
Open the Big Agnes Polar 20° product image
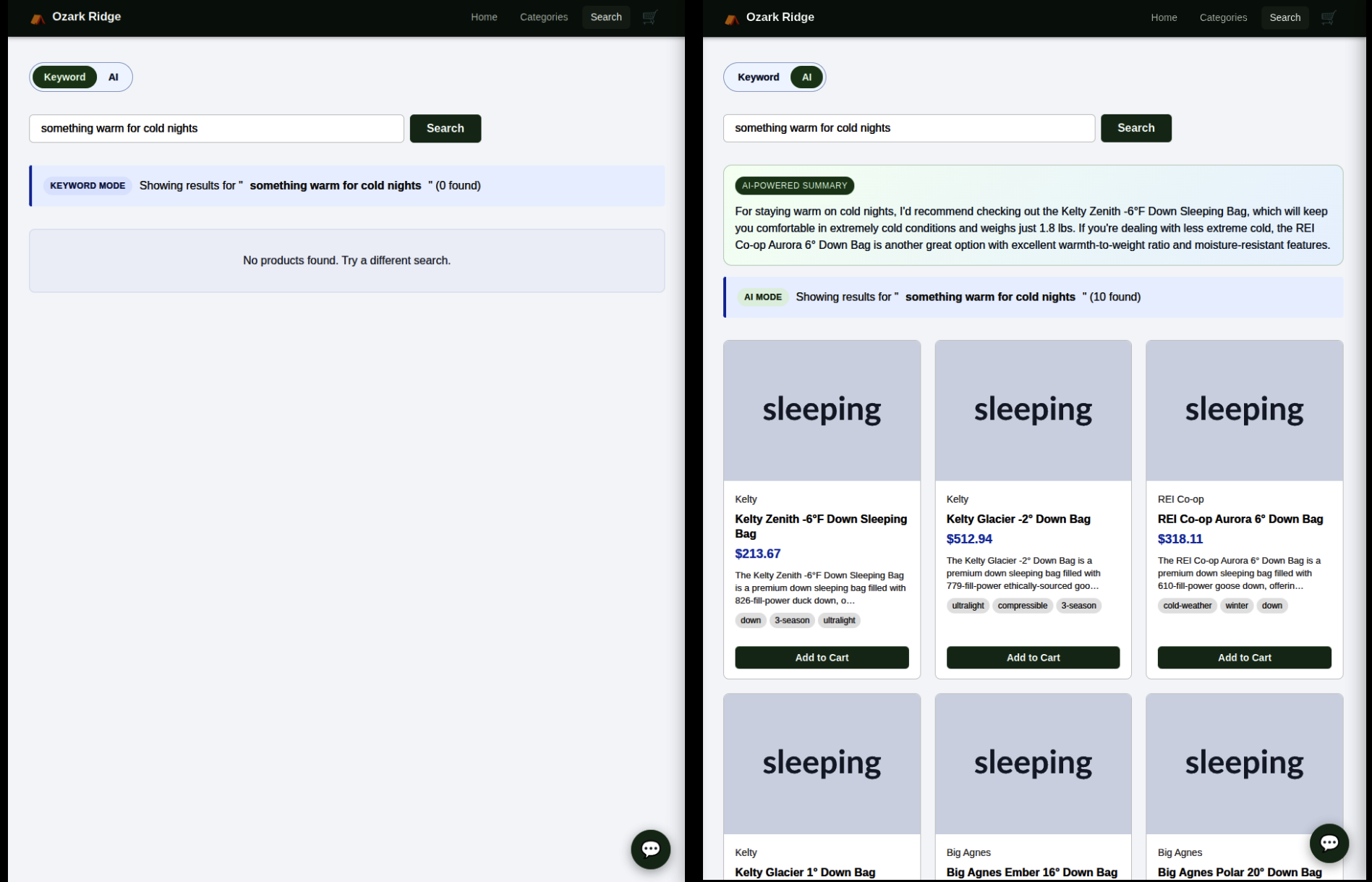pyautogui.click(x=1244, y=763)
